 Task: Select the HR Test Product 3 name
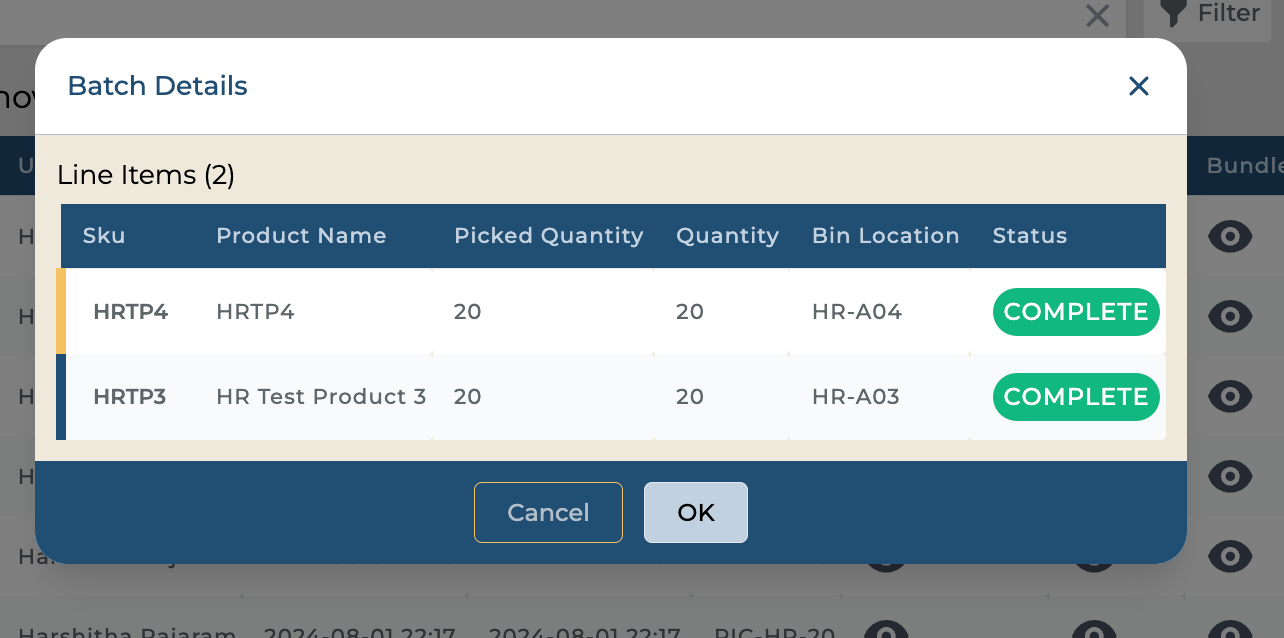pyautogui.click(x=321, y=397)
